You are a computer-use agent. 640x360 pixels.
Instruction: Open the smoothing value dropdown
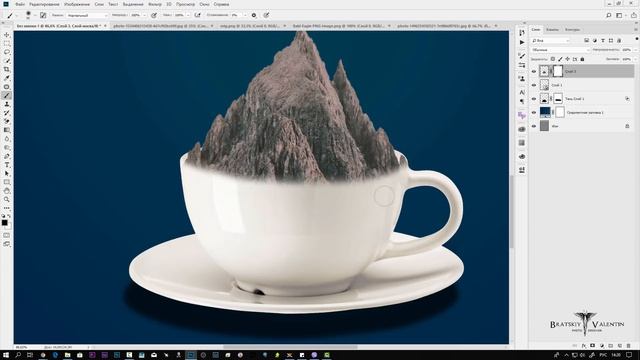click(x=245, y=15)
